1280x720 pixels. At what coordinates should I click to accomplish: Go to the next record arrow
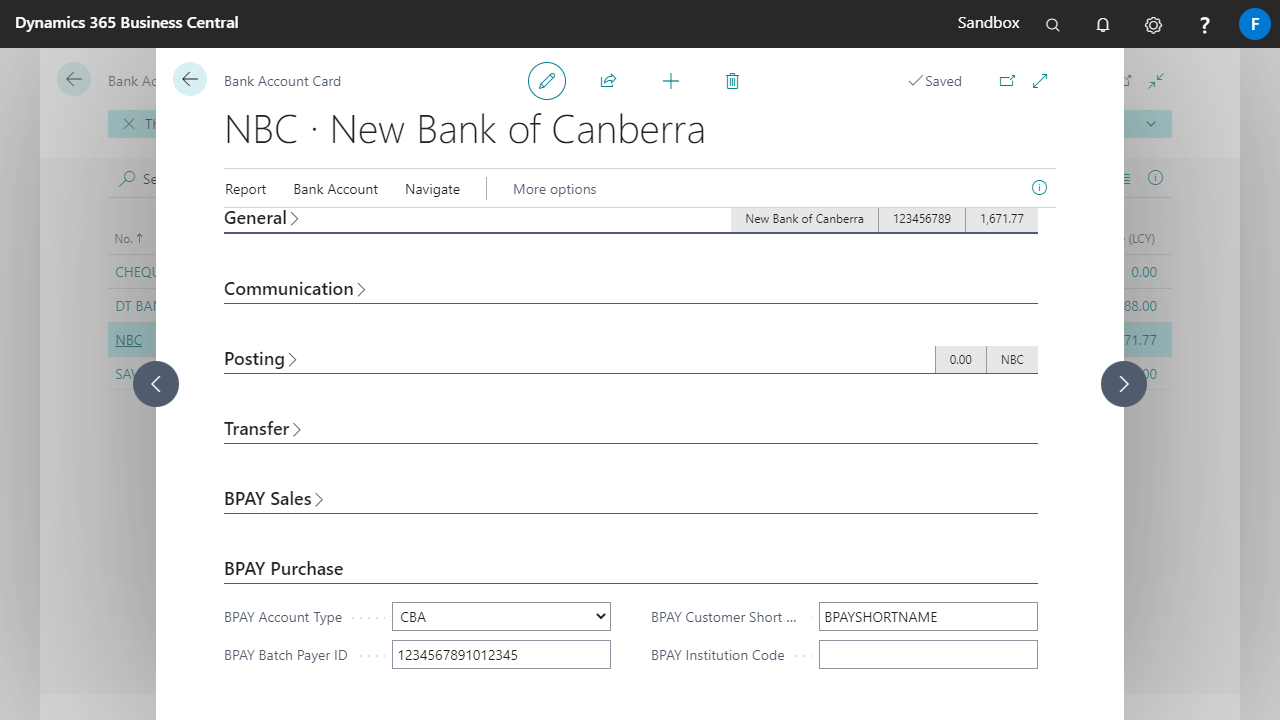point(1124,384)
